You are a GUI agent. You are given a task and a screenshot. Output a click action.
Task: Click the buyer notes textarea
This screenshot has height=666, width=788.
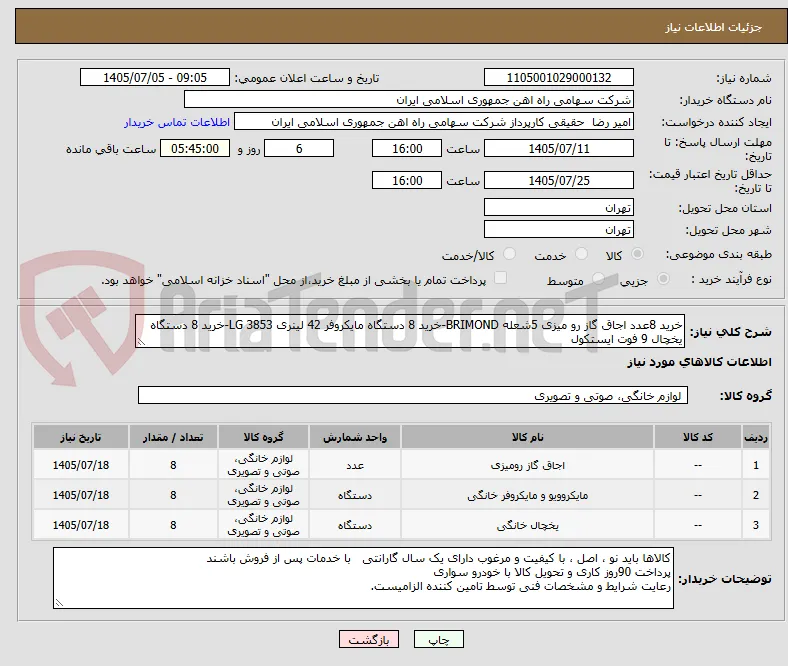click(363, 579)
